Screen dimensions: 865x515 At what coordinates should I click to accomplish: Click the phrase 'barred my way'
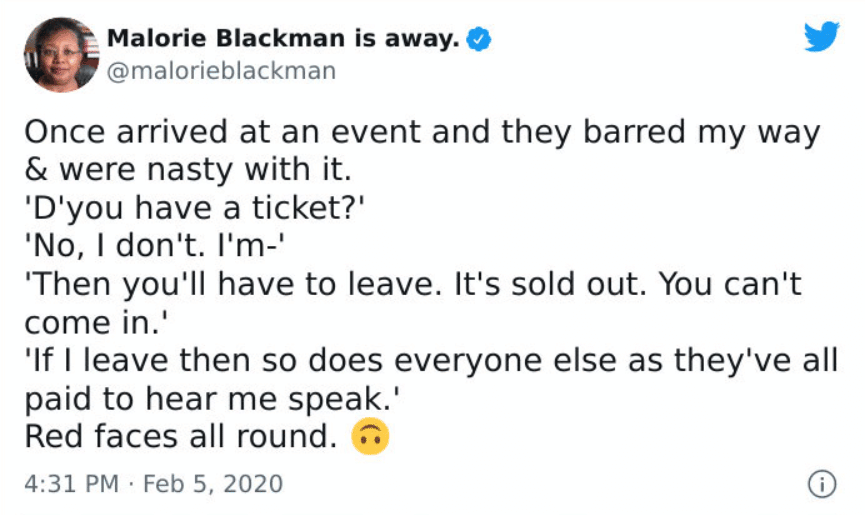pyautogui.click(x=702, y=133)
